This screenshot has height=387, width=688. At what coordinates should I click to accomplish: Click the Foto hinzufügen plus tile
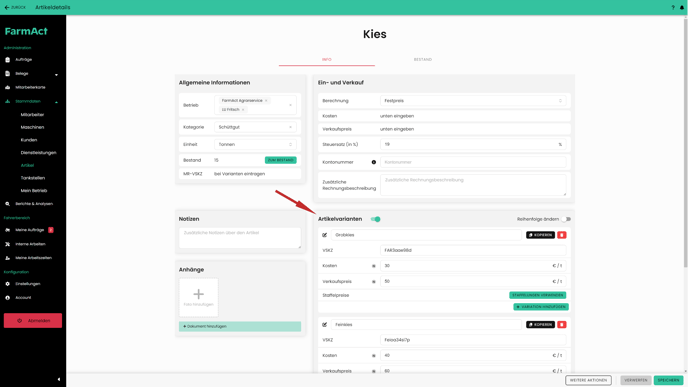pyautogui.click(x=198, y=297)
